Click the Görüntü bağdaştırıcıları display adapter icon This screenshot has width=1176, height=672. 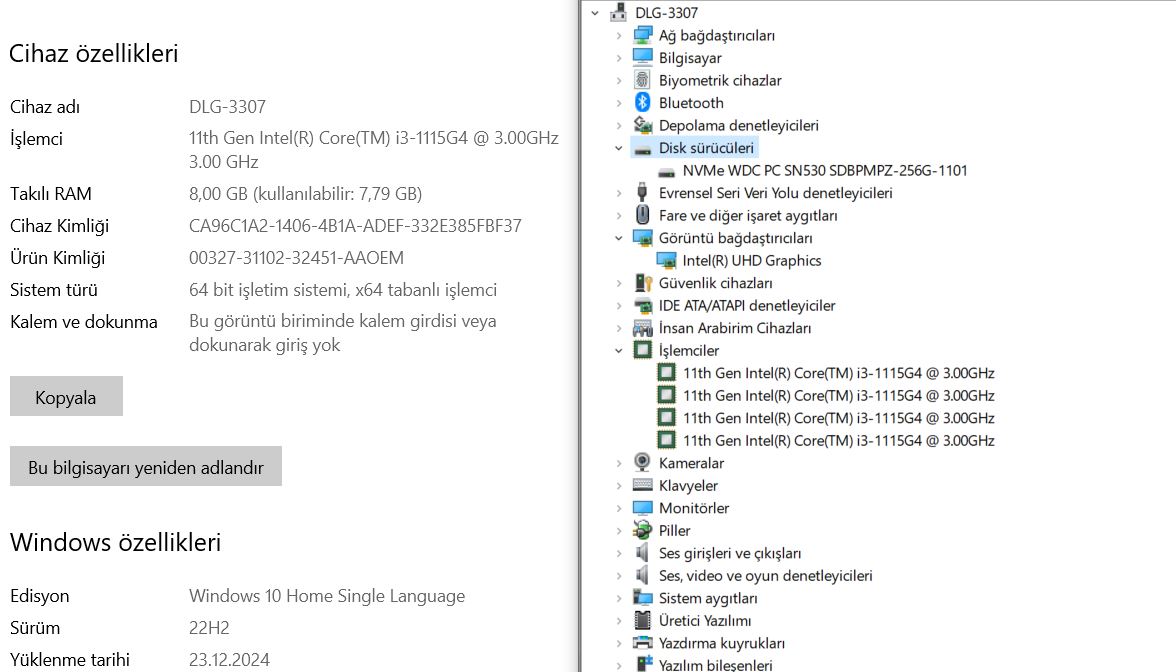pyautogui.click(x=643, y=238)
